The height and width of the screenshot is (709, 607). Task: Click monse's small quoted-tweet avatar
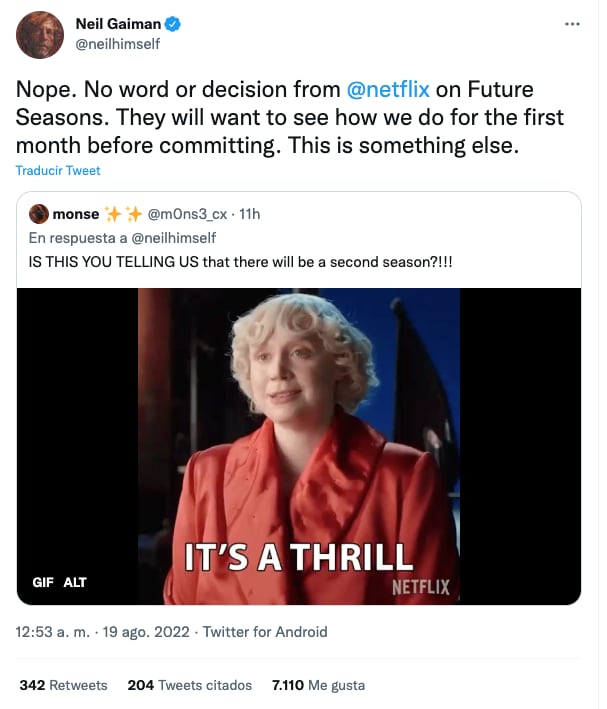coord(39,214)
